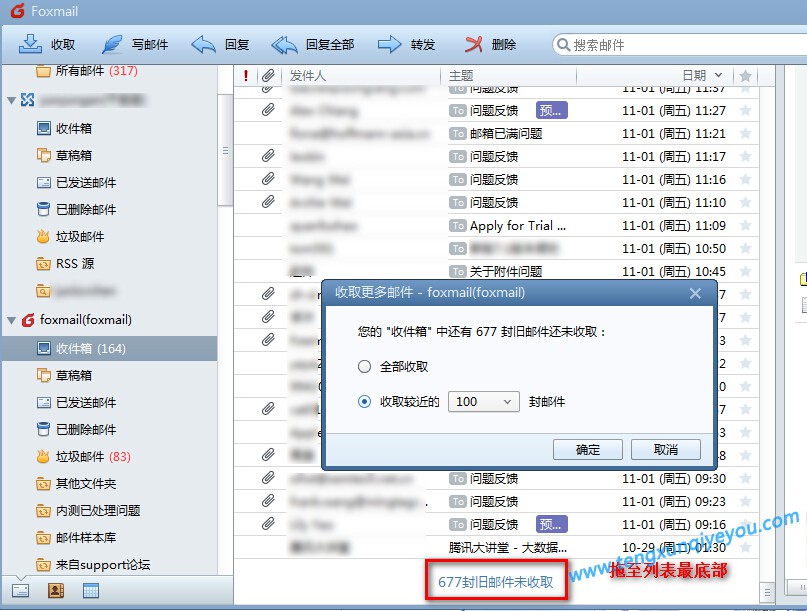Viewport: 807px width, 611px height.
Task: Open the 内测已处理问题 folder
Action: [89, 511]
